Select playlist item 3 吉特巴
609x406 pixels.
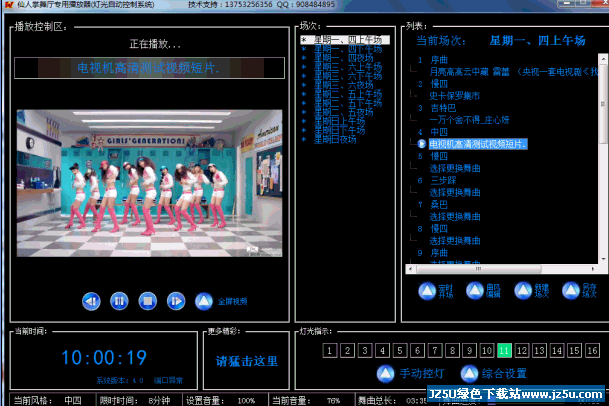coord(443,108)
